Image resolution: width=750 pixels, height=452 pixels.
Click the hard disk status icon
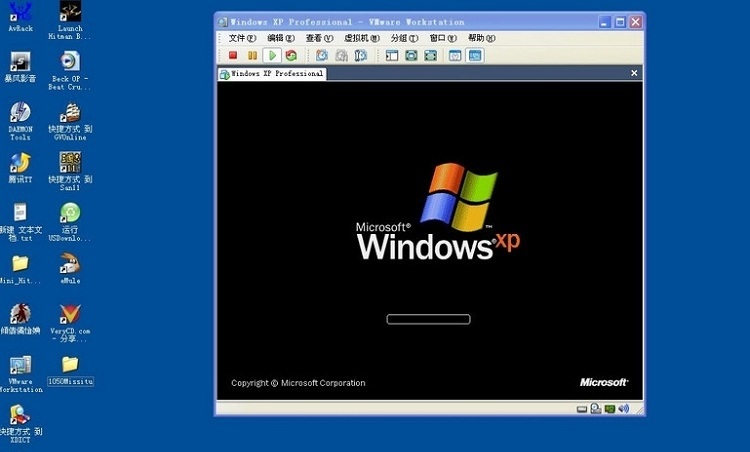[x=581, y=408]
